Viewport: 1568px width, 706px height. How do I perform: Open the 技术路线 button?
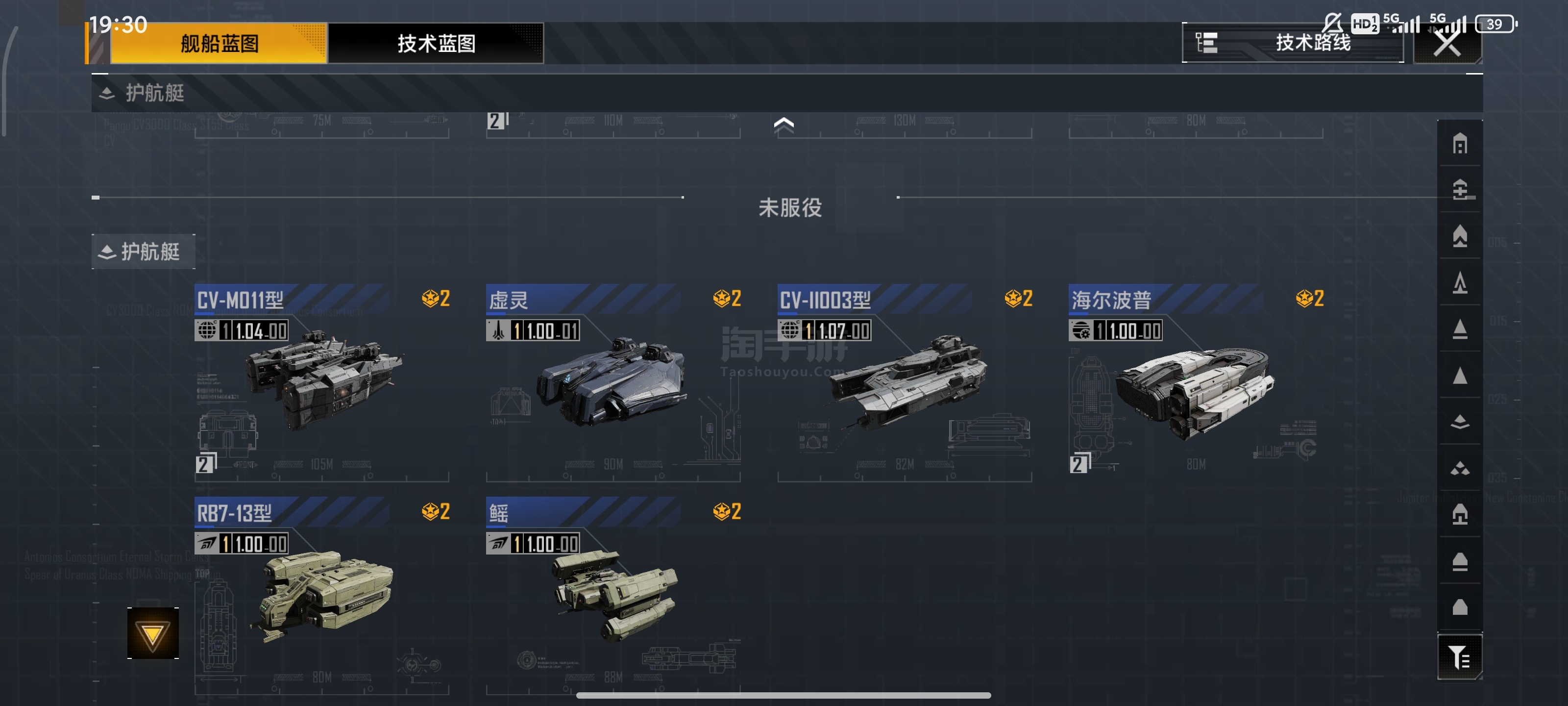pyautogui.click(x=1292, y=43)
